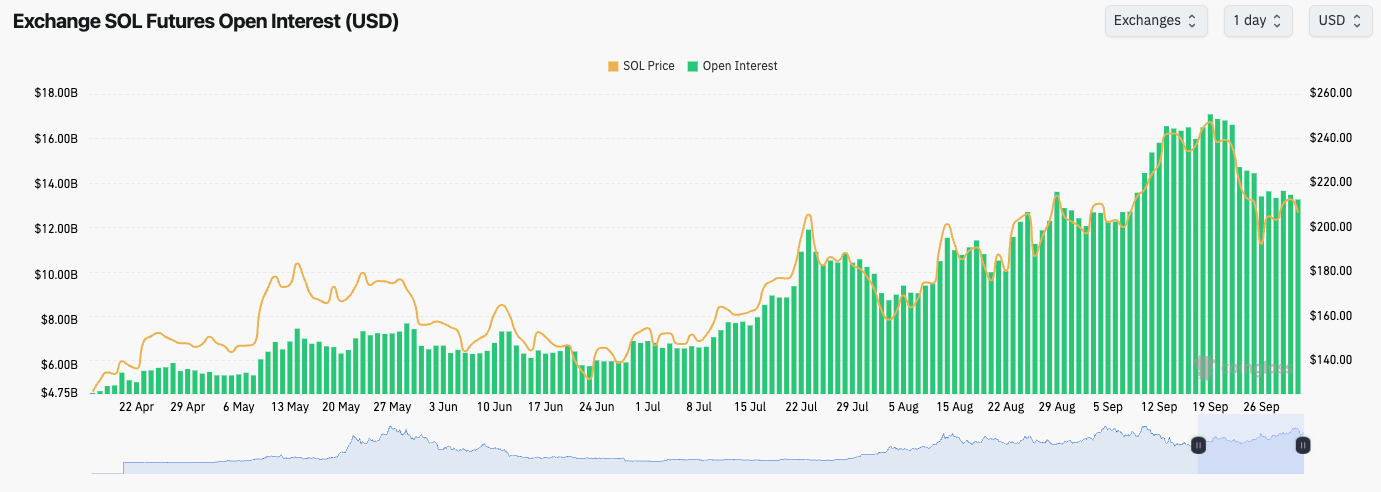
Task: Click the $240.00 right axis label
Action: pos(1330,138)
